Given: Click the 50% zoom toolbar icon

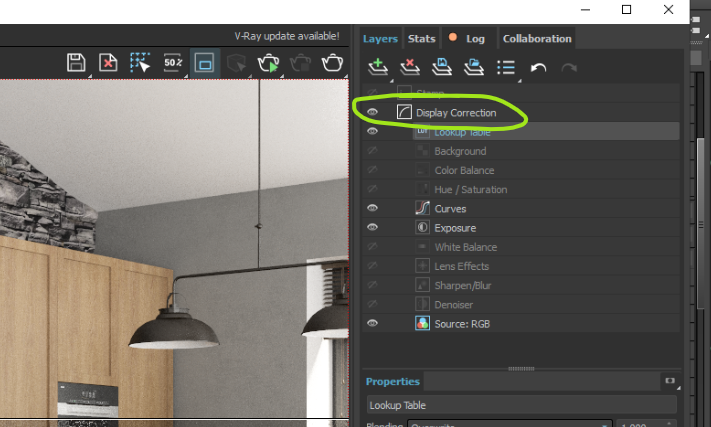Looking at the screenshot, I should [173, 63].
